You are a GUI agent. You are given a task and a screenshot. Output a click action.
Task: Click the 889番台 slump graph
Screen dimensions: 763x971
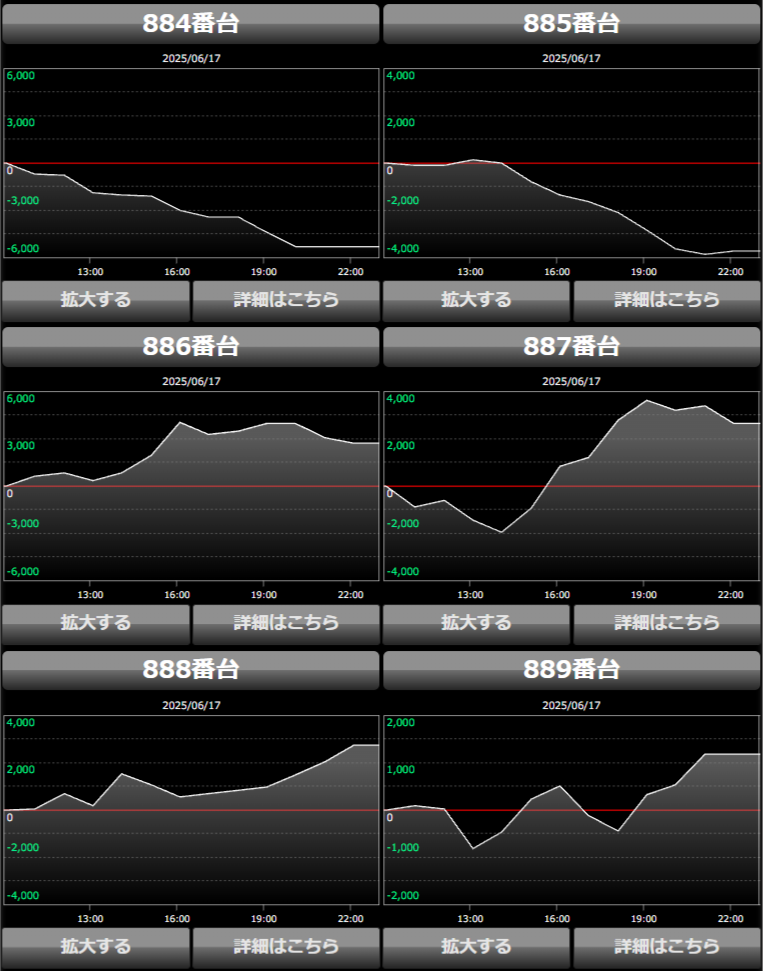click(572, 810)
